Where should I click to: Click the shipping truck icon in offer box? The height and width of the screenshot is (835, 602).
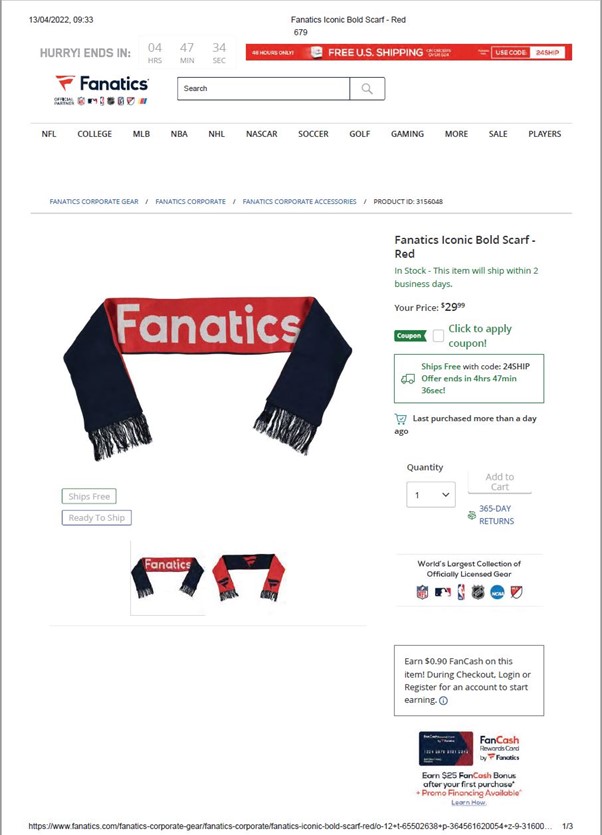(x=408, y=379)
